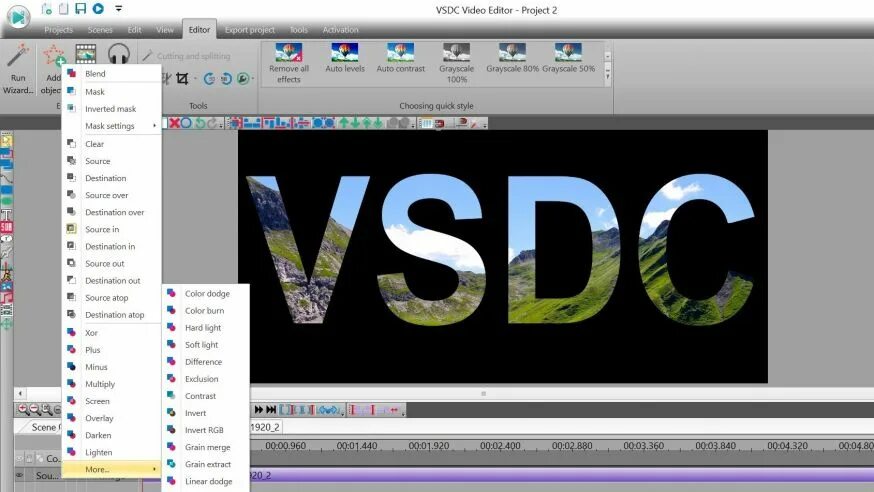Choose Inverted mask mode
Screen dimensions: 874x492
point(111,109)
